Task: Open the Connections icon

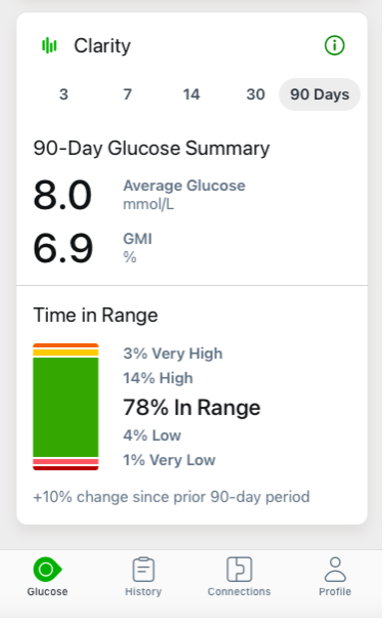Action: pos(239,569)
